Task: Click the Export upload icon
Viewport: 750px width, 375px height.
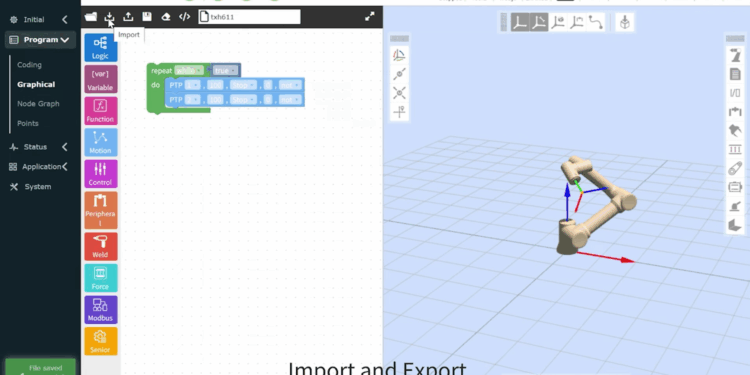Action: [x=128, y=17]
